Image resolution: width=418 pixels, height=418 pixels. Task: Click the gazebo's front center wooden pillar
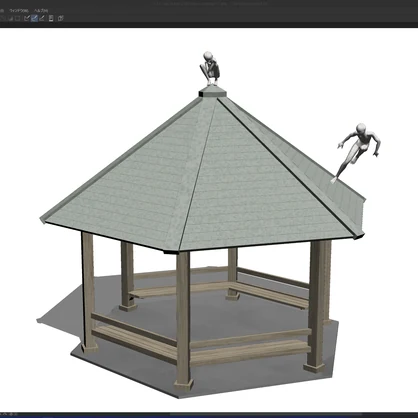183,320
